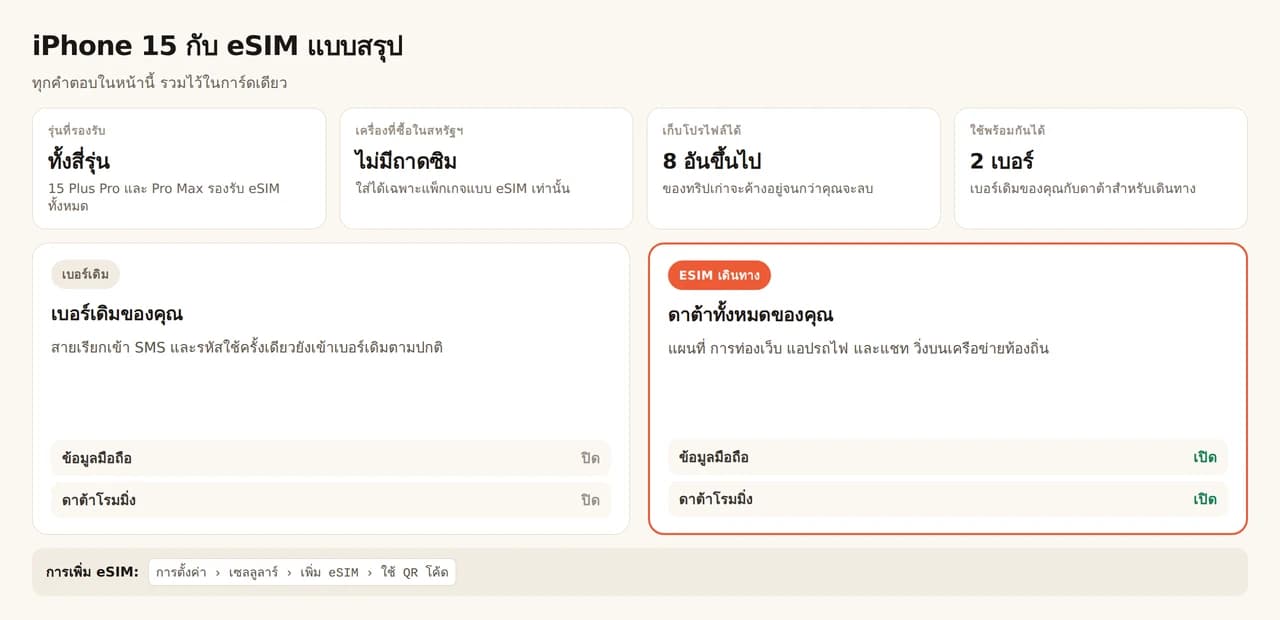
Task: Click the subtitle under the page title
Action: [160, 83]
